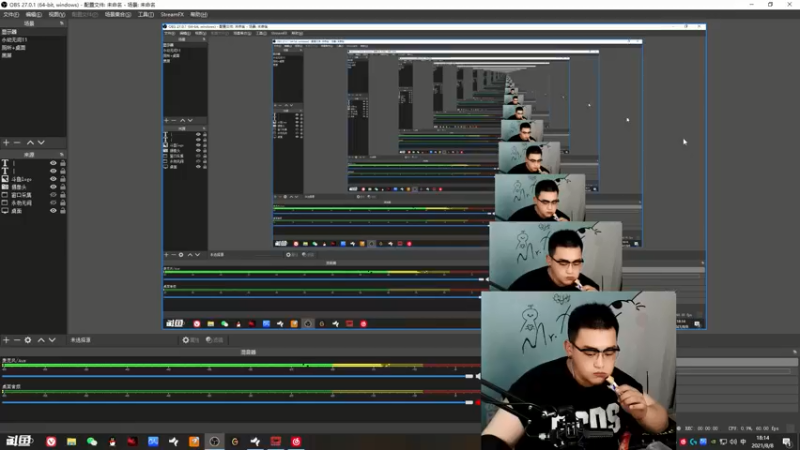This screenshot has height=450, width=800.
Task: Open the network status tray icon
Action: pyautogui.click(x=723, y=442)
